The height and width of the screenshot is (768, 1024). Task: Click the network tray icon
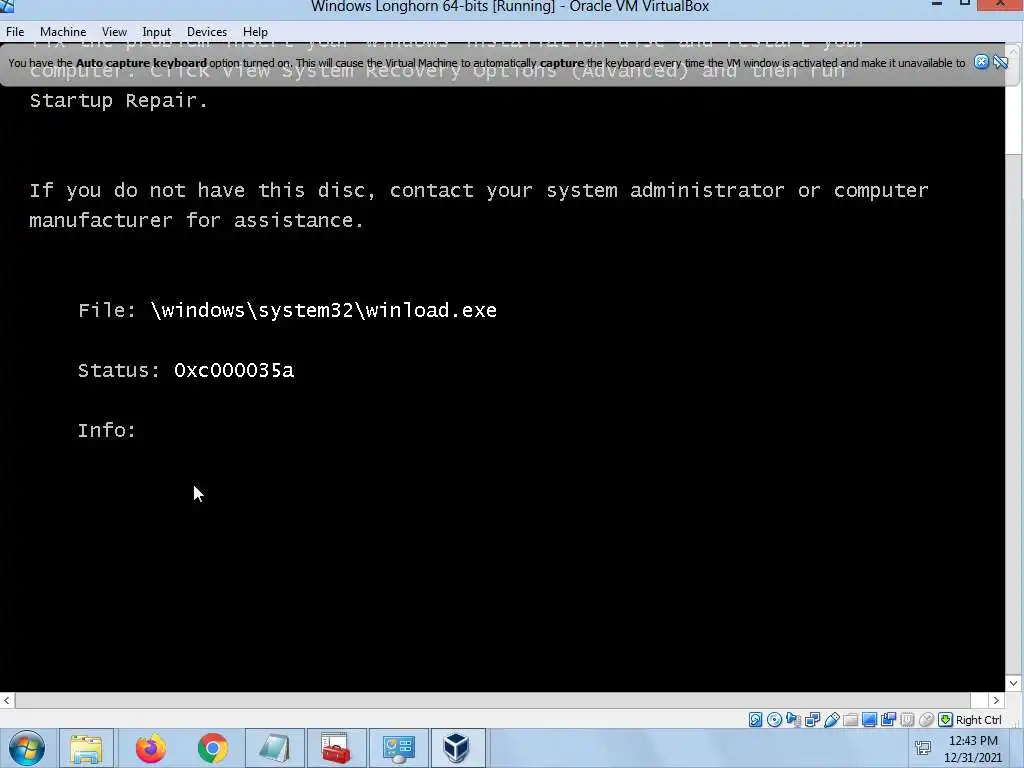click(923, 748)
